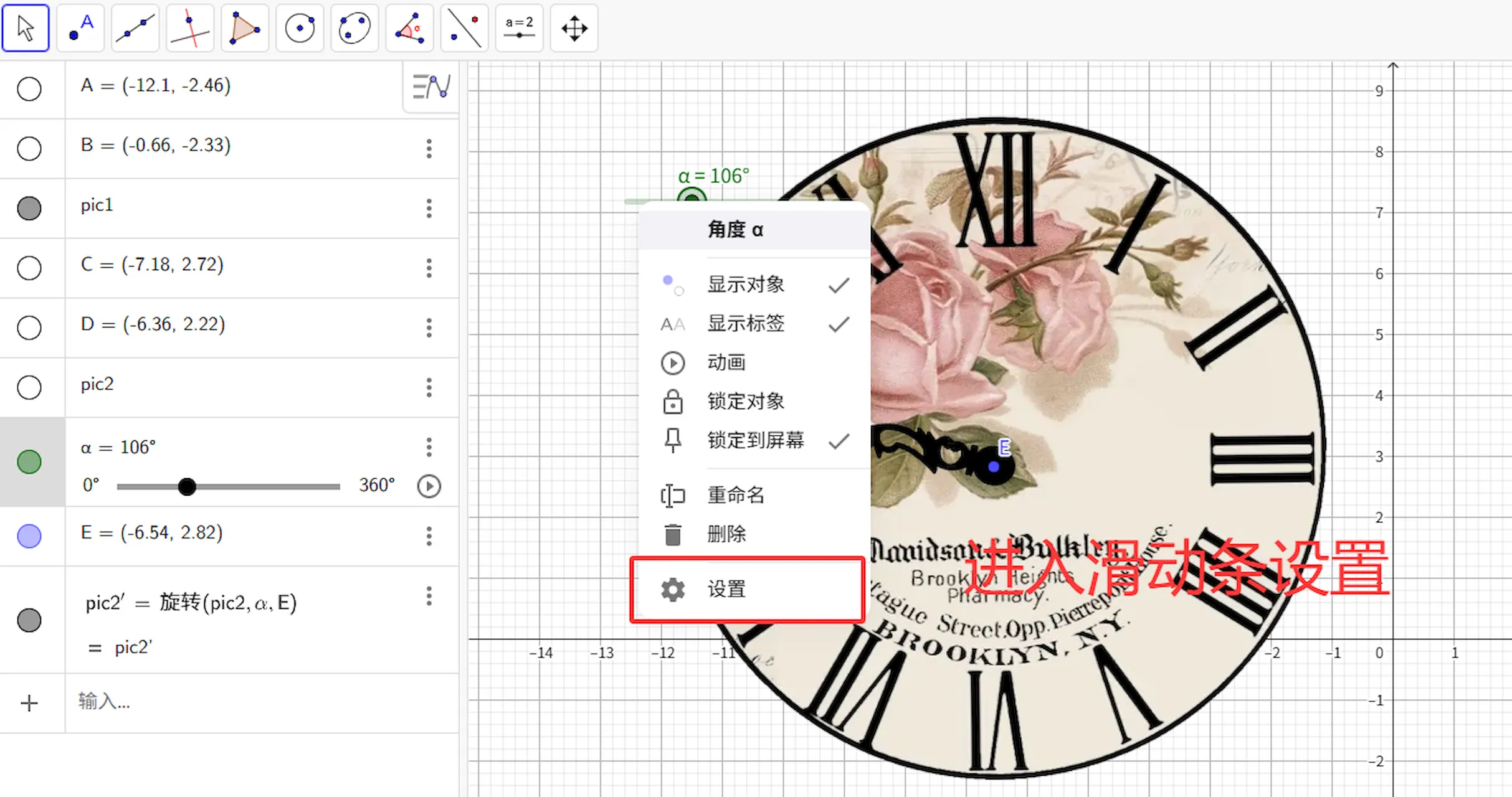Select the Line through two points tool
Screen dimensions: 1512x797
coord(135,29)
